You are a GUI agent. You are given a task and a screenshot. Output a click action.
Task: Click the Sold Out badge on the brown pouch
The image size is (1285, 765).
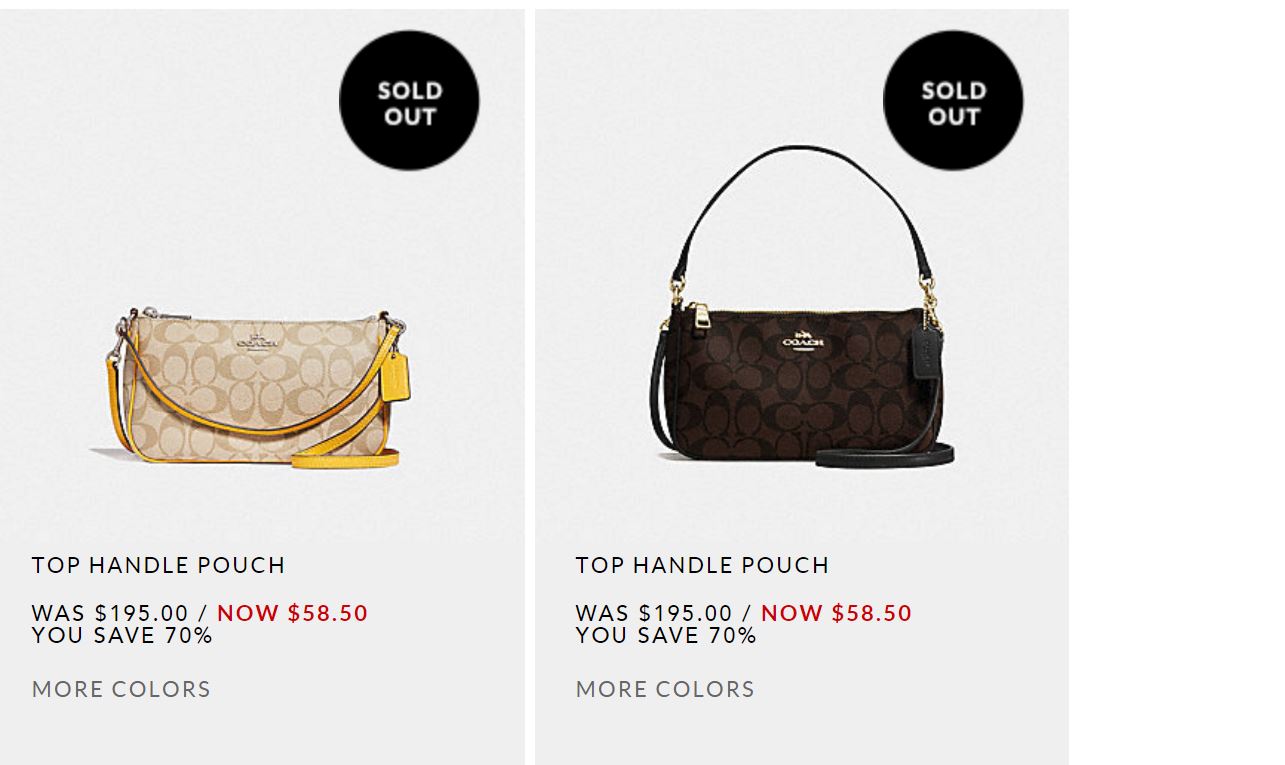coord(953,101)
